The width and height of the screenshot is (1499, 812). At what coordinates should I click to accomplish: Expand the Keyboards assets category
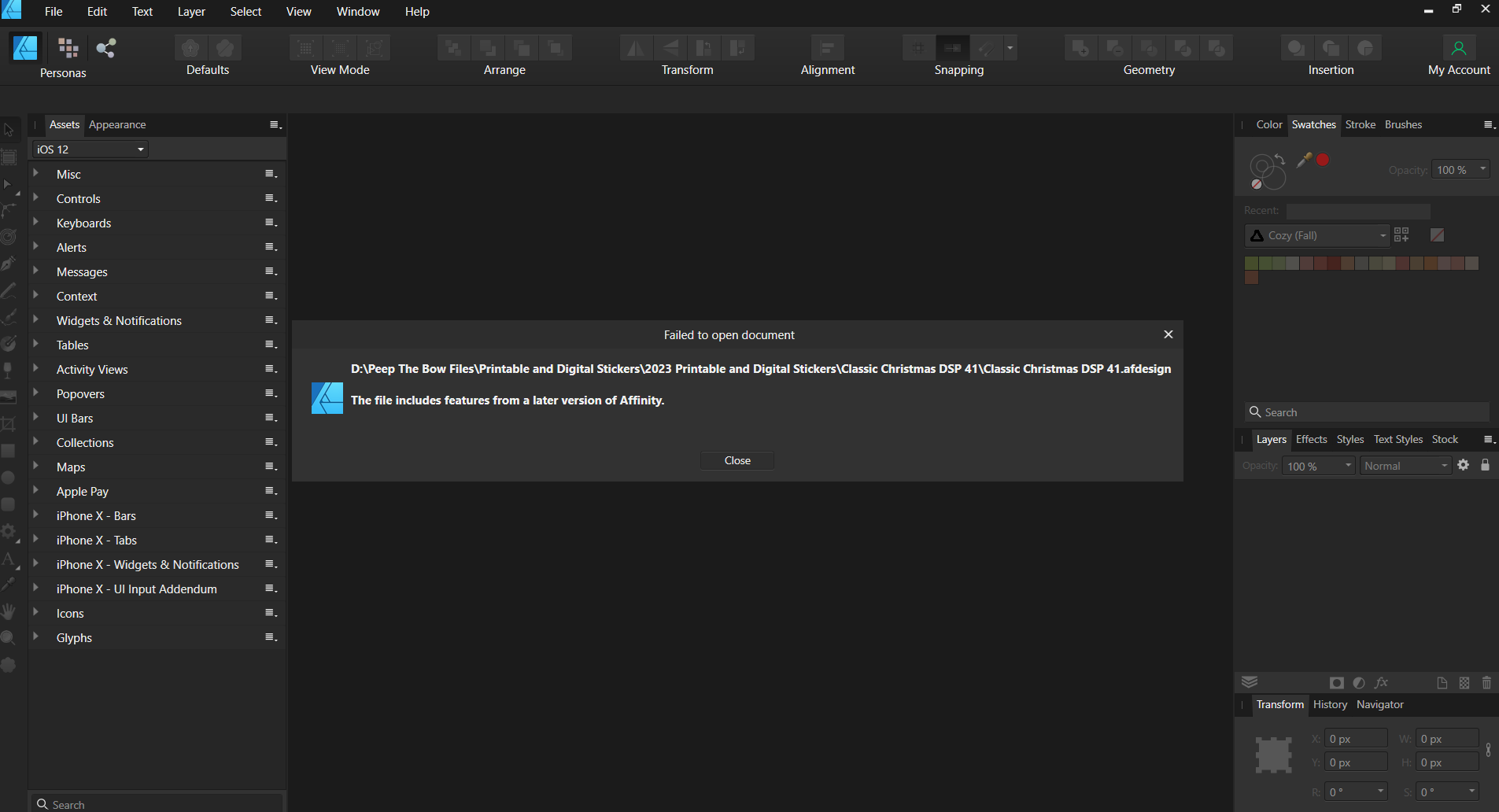pyautogui.click(x=35, y=222)
